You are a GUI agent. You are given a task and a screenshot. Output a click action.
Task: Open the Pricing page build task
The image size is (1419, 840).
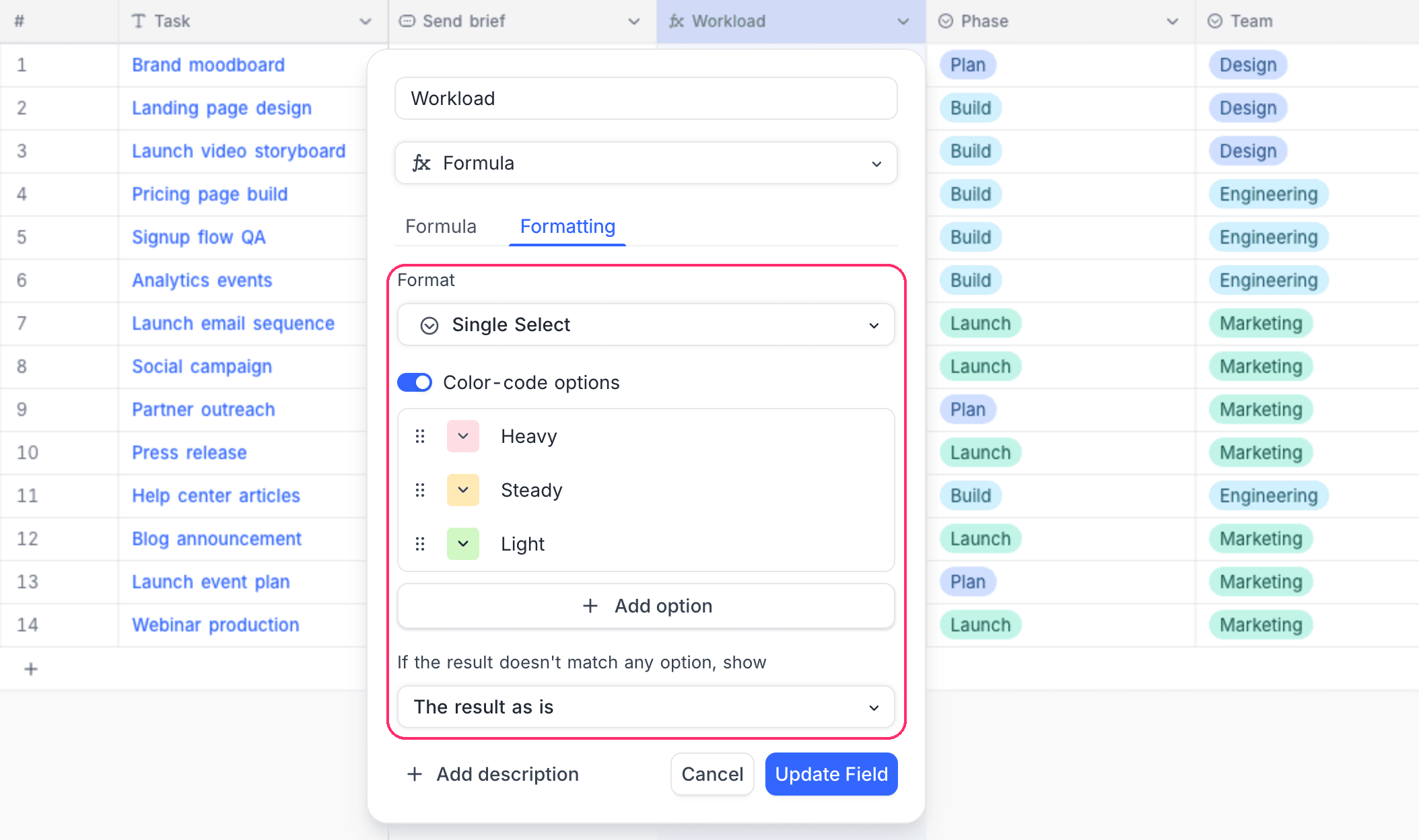pyautogui.click(x=210, y=194)
